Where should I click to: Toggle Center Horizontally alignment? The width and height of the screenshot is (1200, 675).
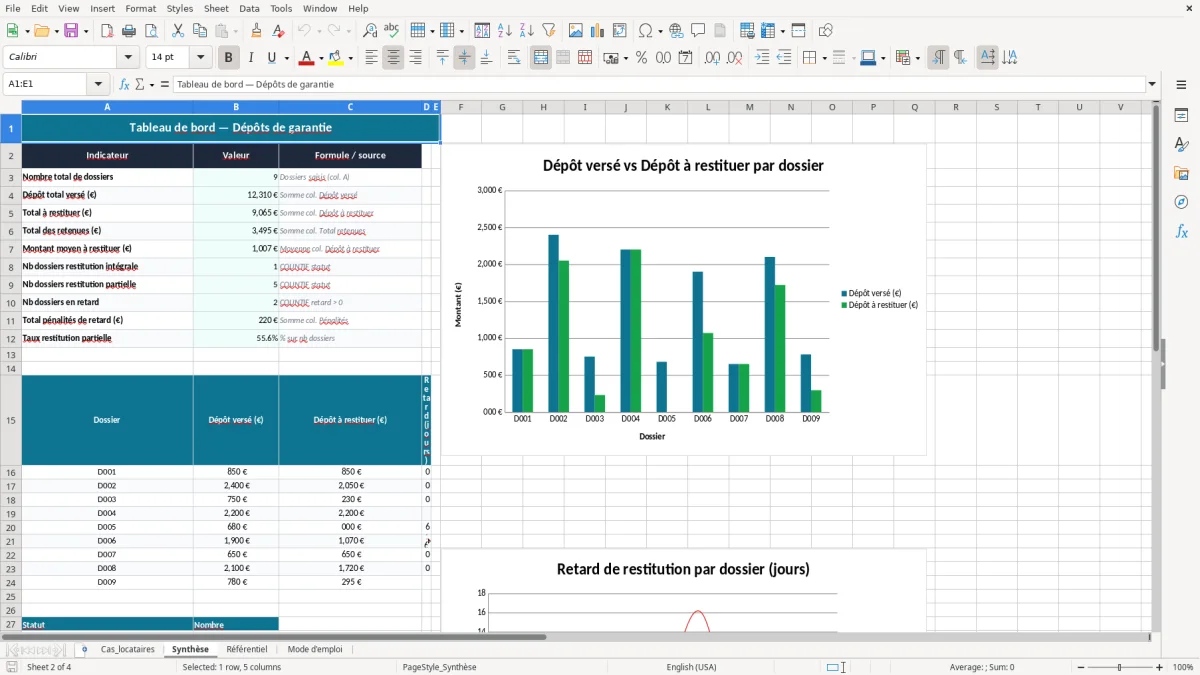[393, 58]
